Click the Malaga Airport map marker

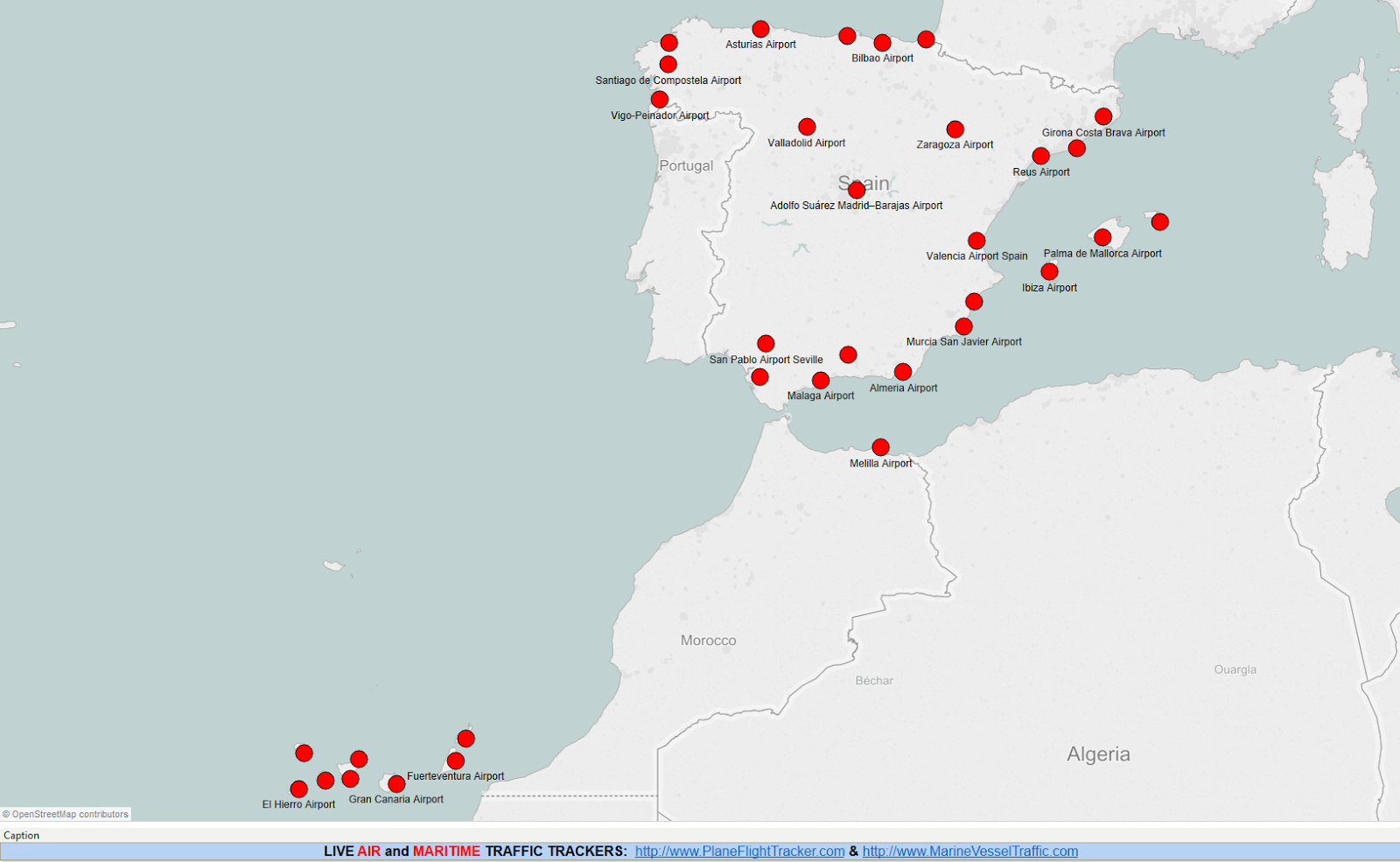click(820, 380)
